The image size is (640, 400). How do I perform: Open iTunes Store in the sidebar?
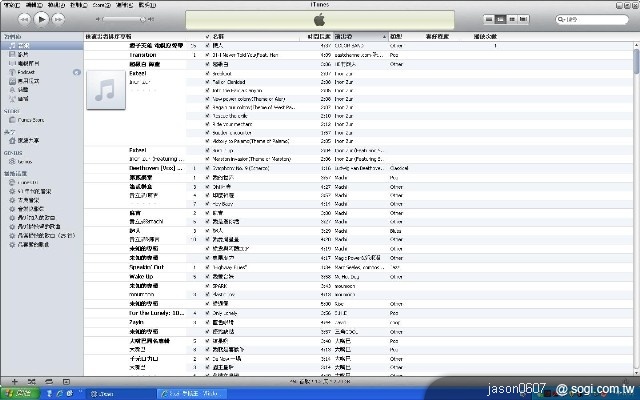coord(29,119)
